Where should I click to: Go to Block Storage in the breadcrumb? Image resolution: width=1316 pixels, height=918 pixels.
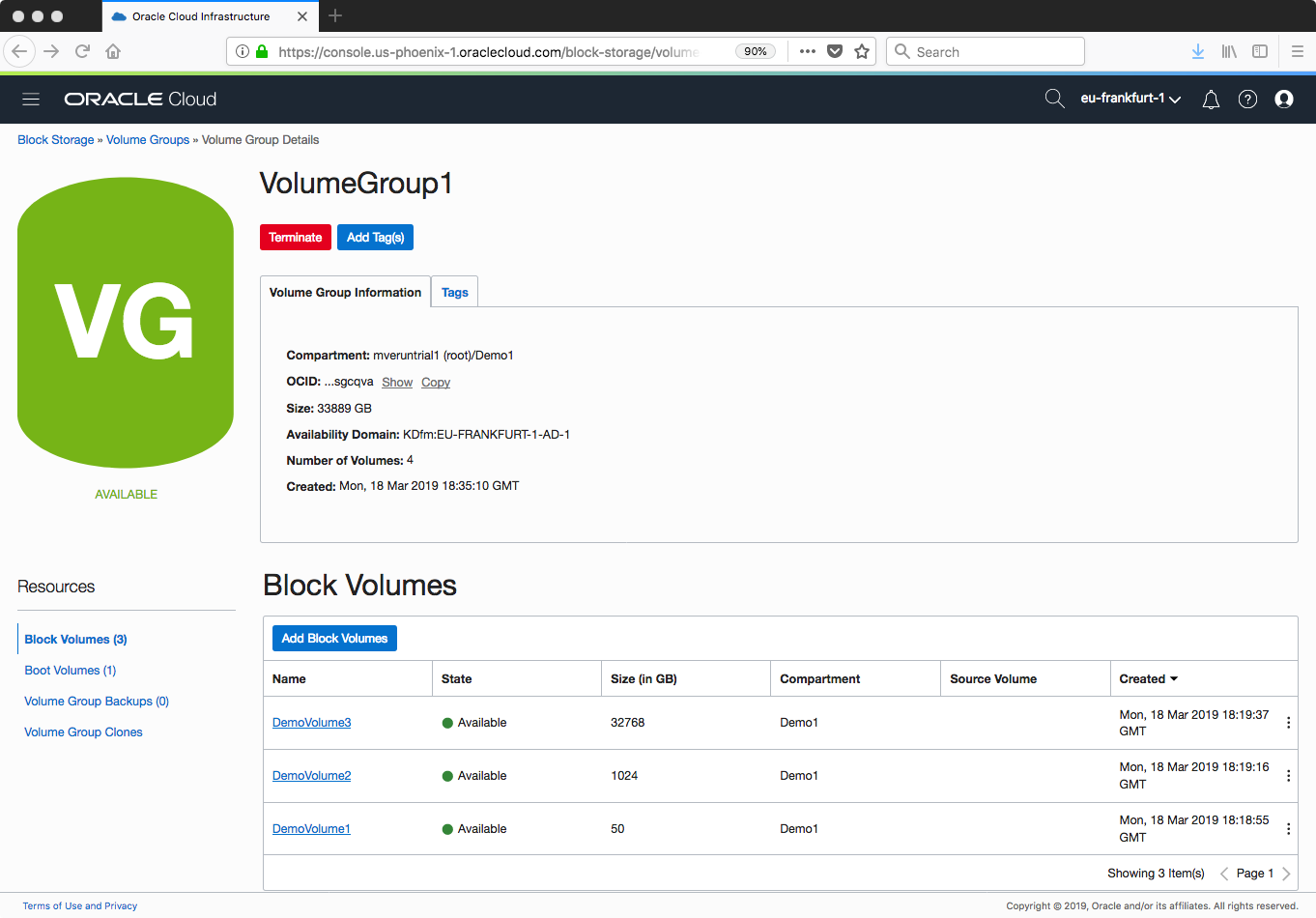(x=56, y=140)
